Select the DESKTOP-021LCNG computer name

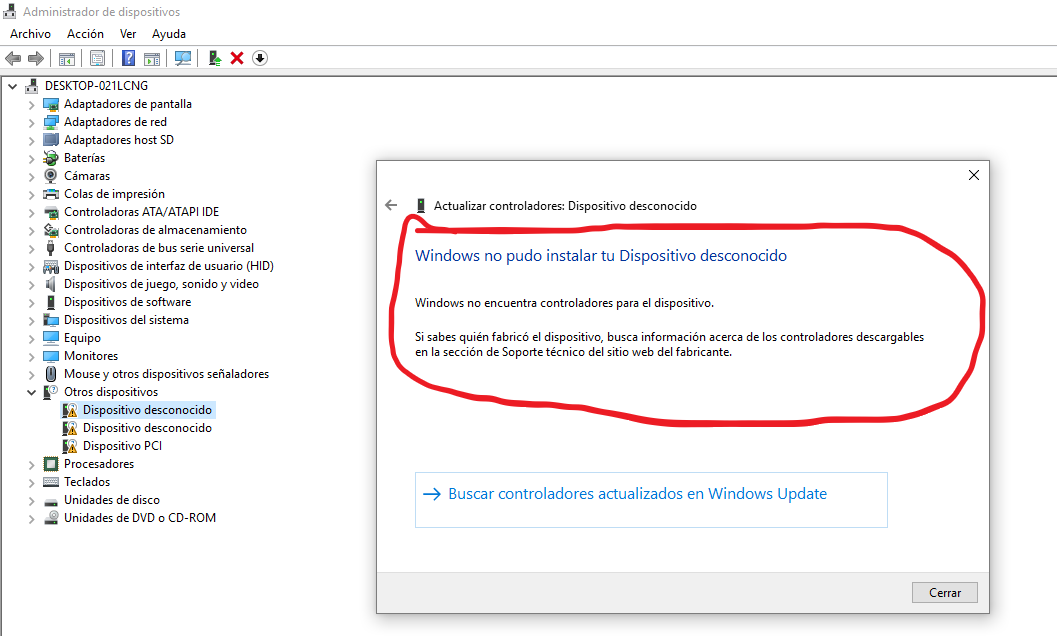[96, 86]
